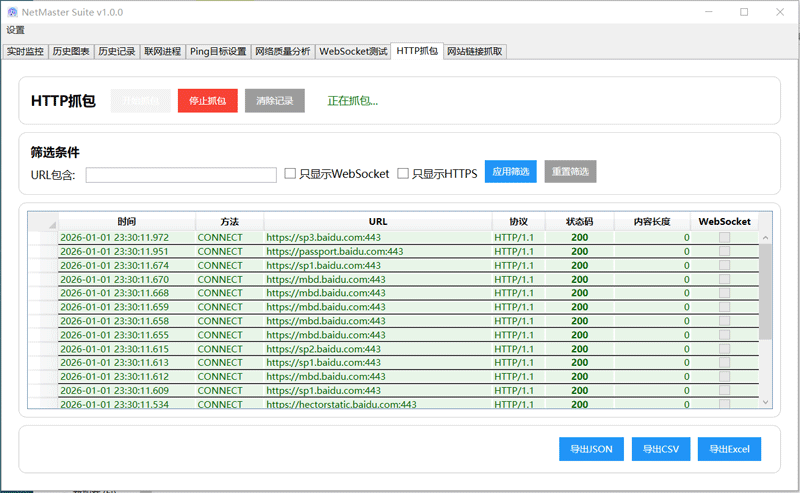Click the URL包含 filter text field
The height and width of the screenshot is (493, 800).
click(181, 175)
